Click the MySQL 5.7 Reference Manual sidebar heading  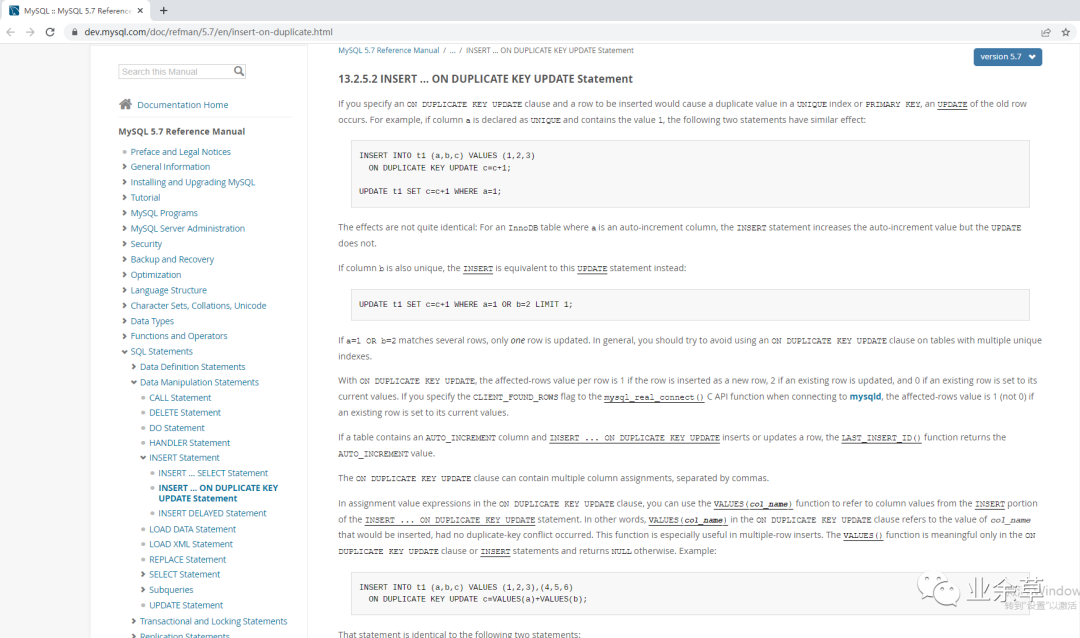coord(182,131)
